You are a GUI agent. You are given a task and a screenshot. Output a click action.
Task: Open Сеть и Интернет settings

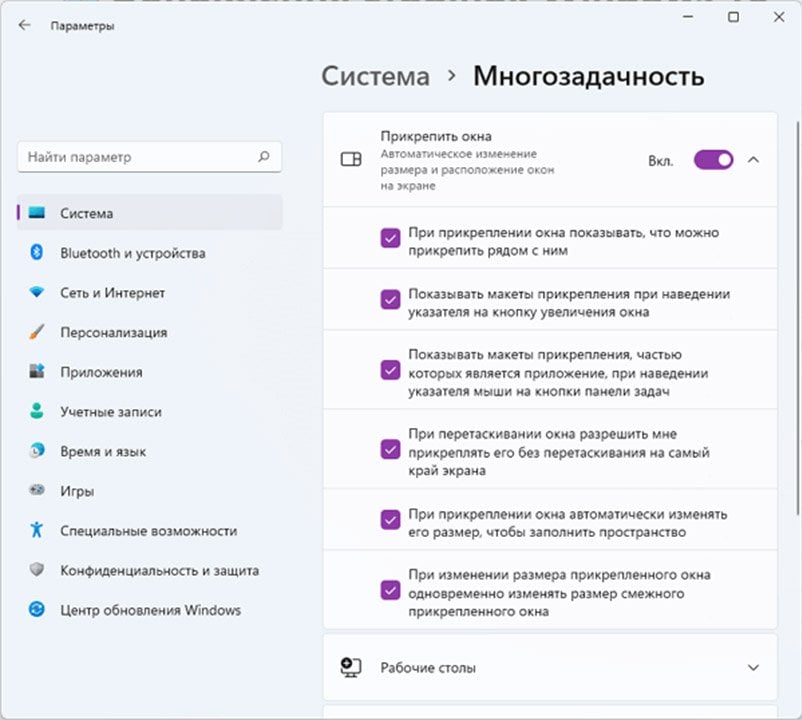click(150, 292)
